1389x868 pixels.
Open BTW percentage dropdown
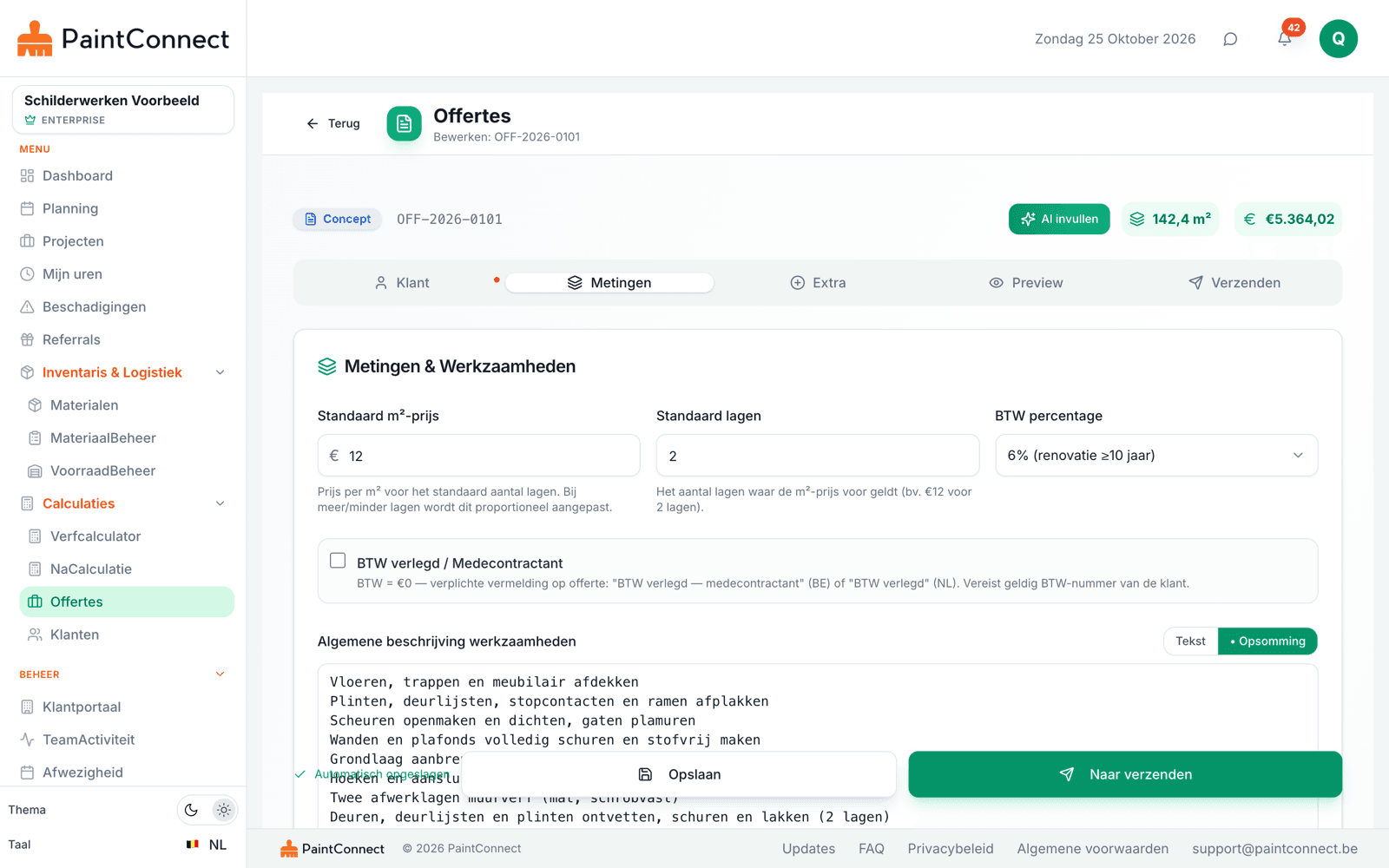(x=1156, y=456)
